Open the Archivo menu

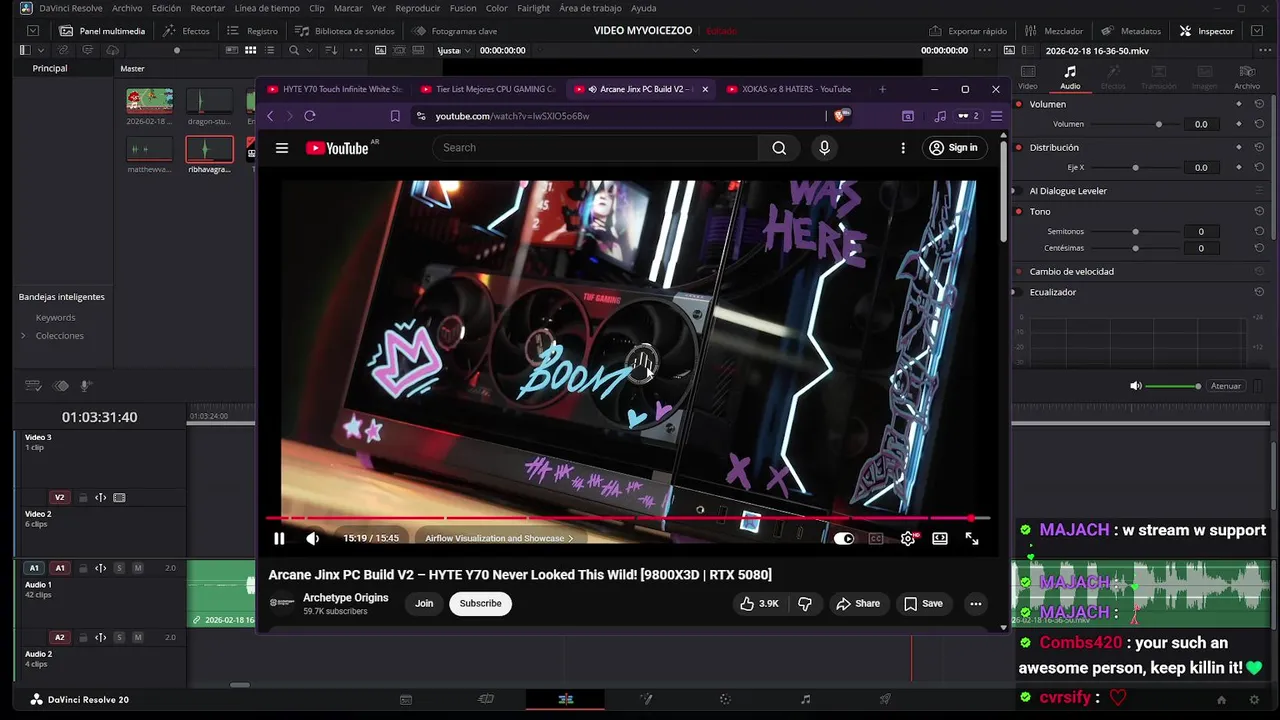(127, 8)
